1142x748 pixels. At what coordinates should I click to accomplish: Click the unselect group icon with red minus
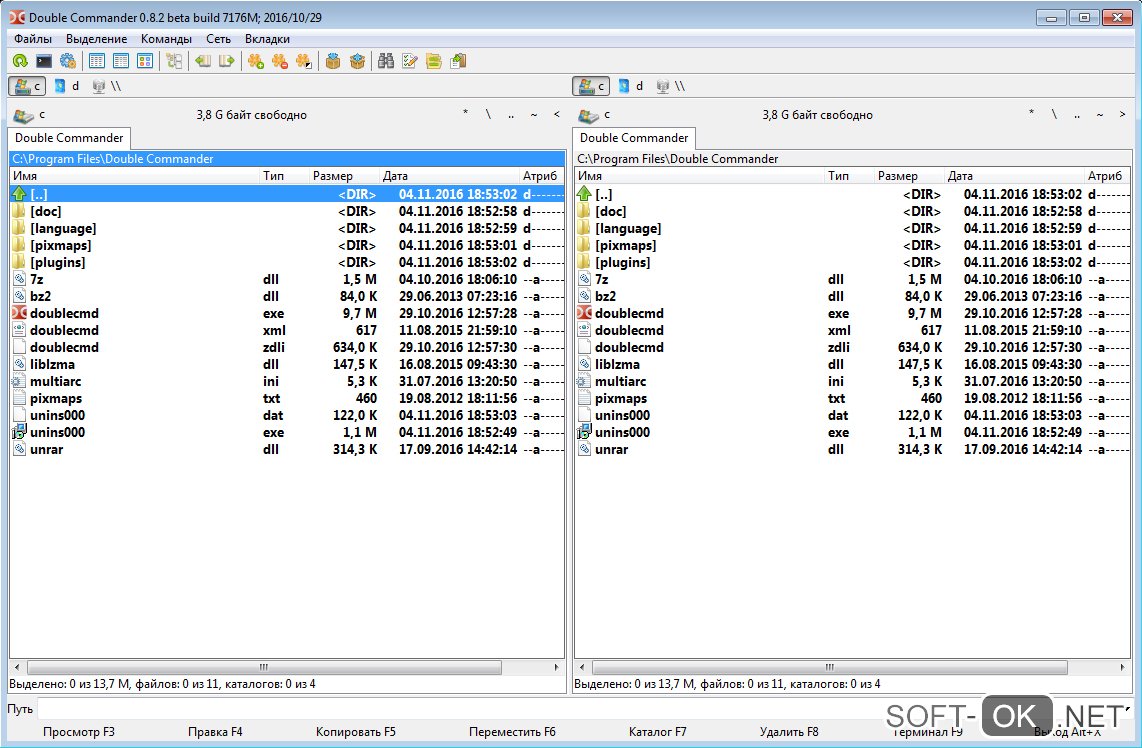point(280,61)
